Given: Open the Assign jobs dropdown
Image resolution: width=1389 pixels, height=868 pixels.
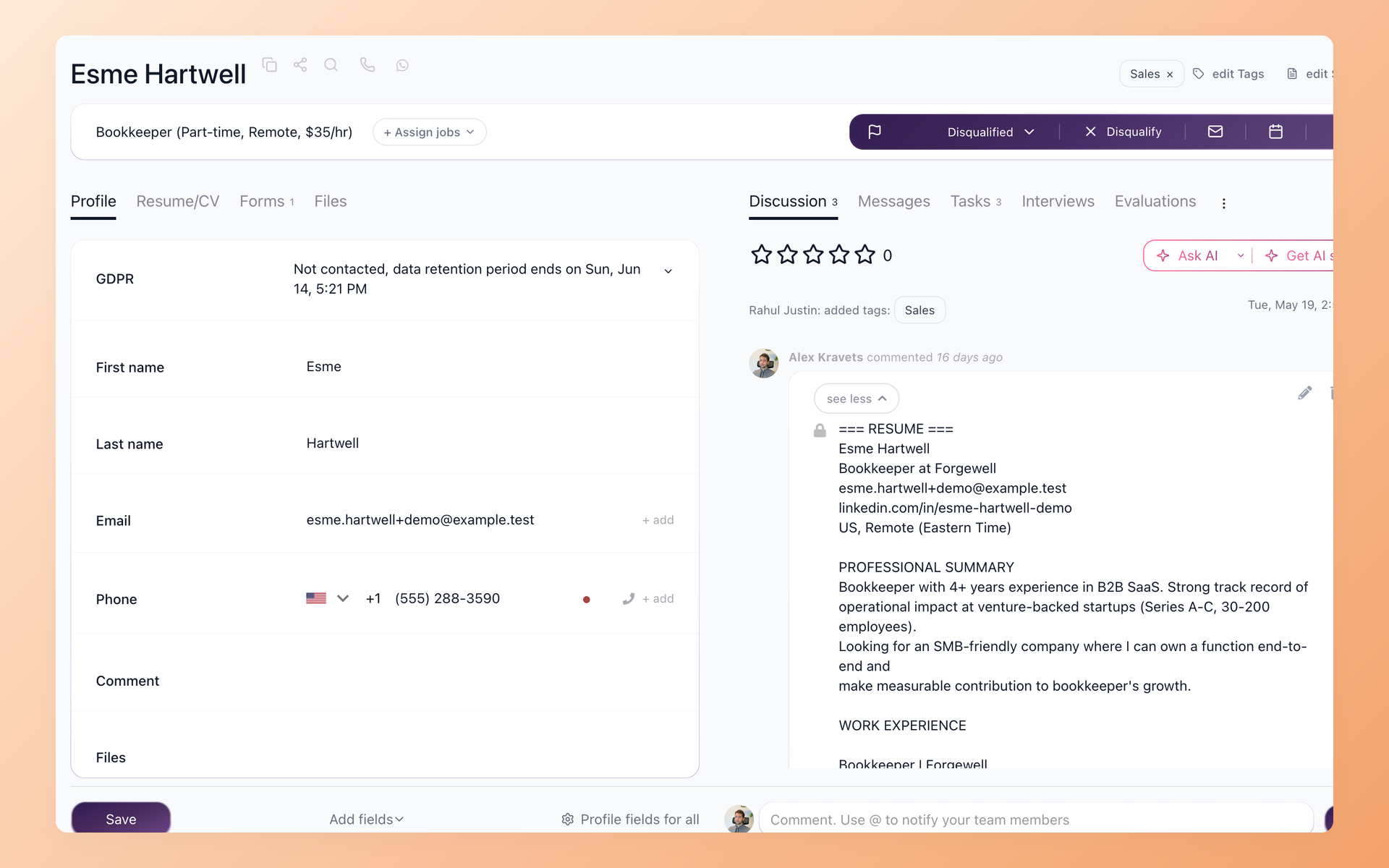Looking at the screenshot, I should coord(430,132).
